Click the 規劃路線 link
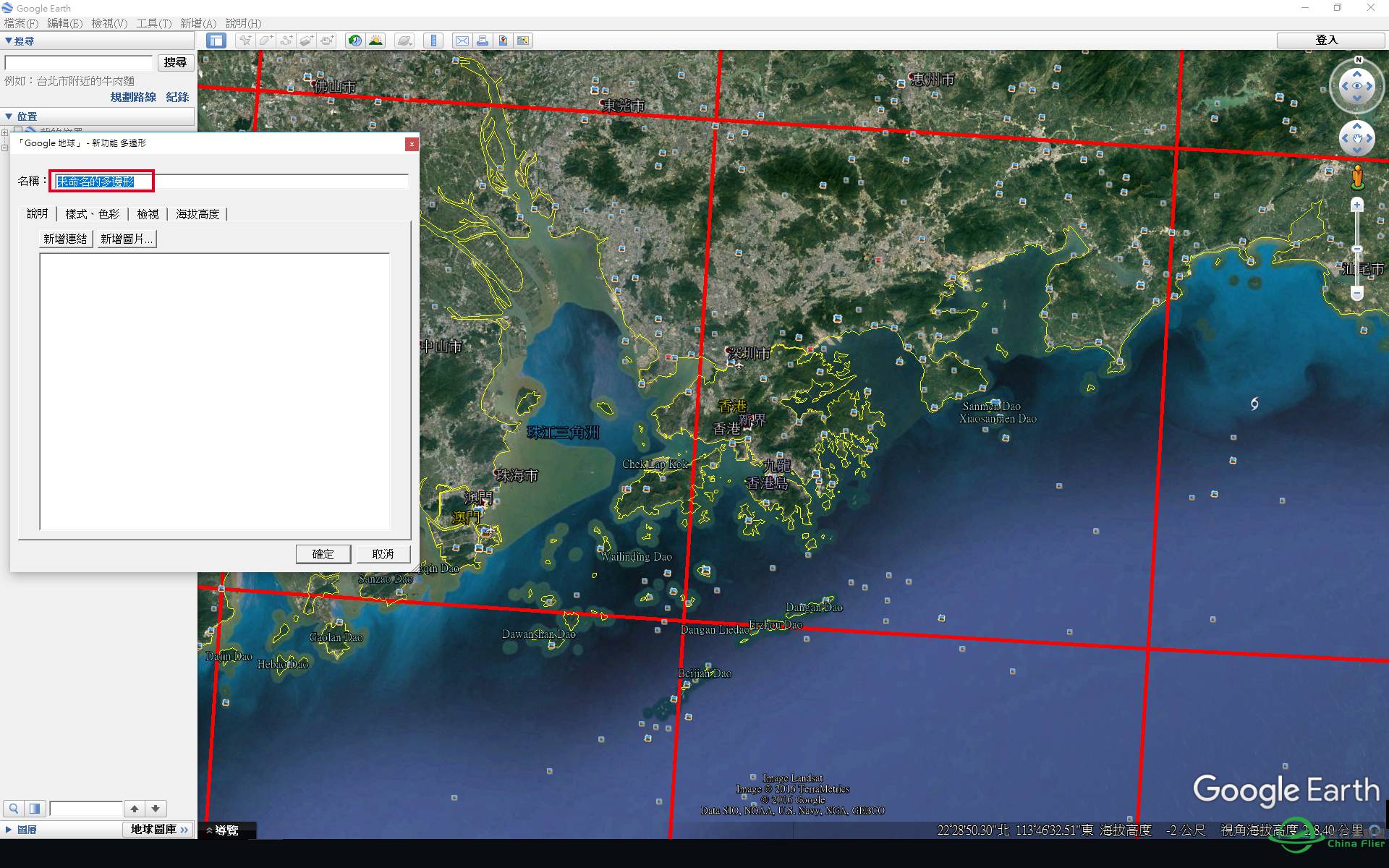The height and width of the screenshot is (868, 1389). point(133,97)
